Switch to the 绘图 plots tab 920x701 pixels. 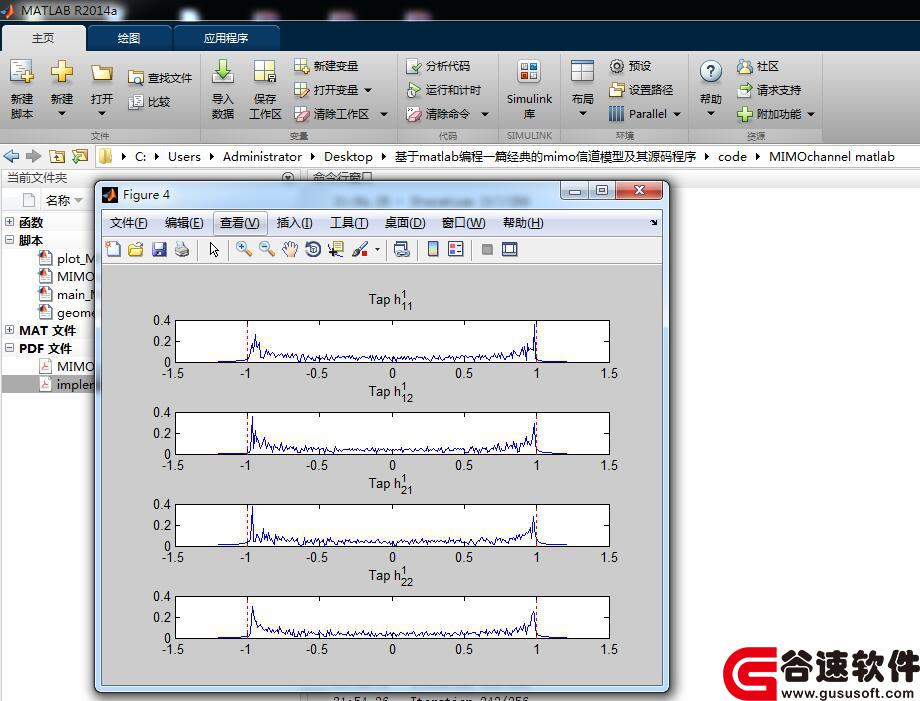128,38
